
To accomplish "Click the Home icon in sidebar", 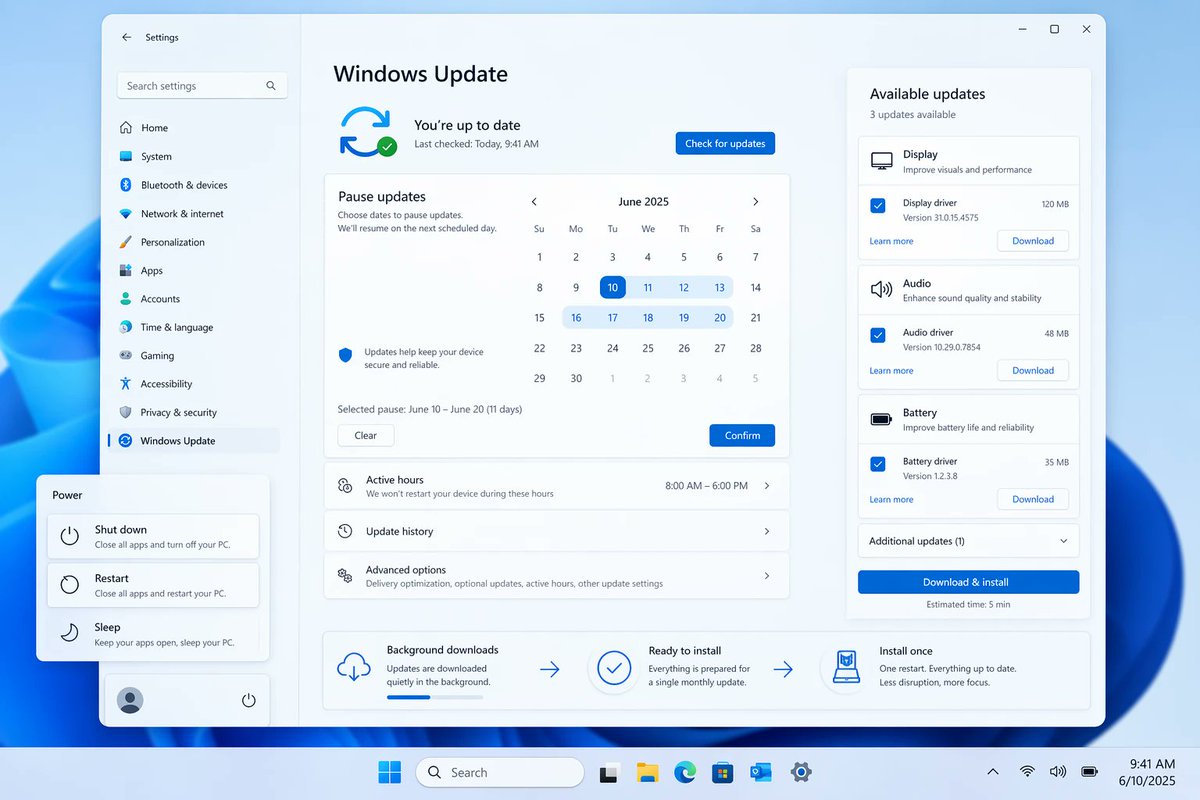I will (126, 128).
